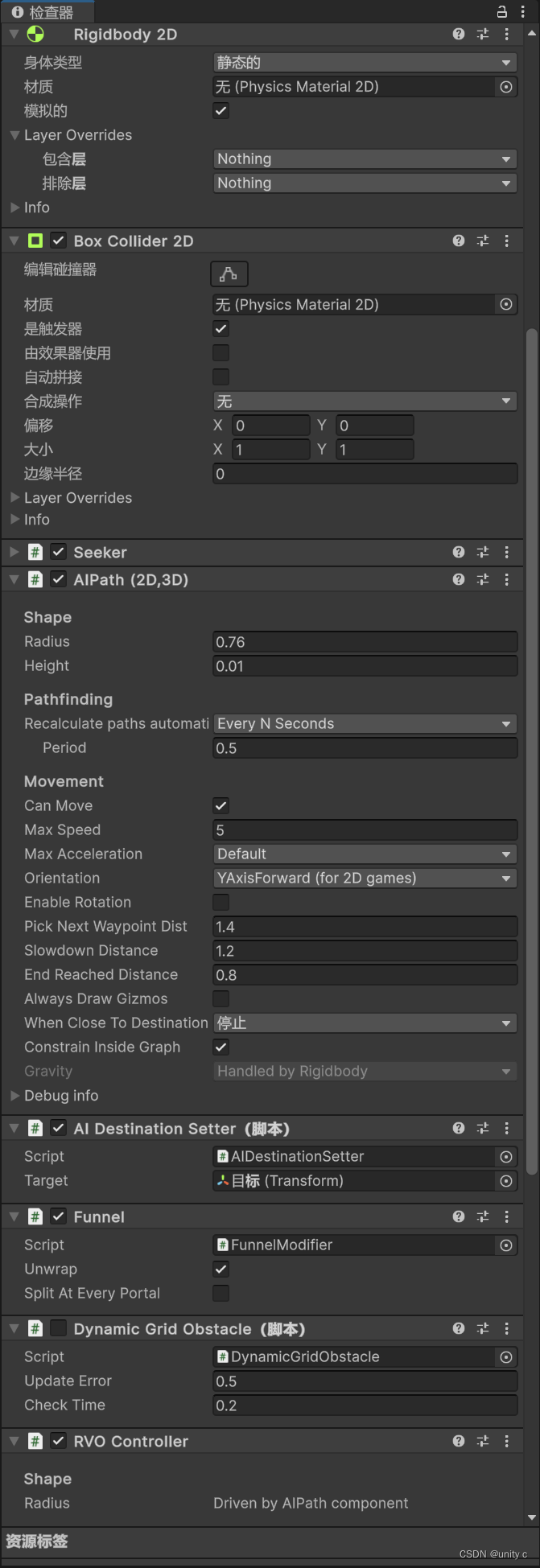Disable Can Move in AIPath
Image resolution: width=540 pixels, height=1568 pixels.
pos(220,805)
